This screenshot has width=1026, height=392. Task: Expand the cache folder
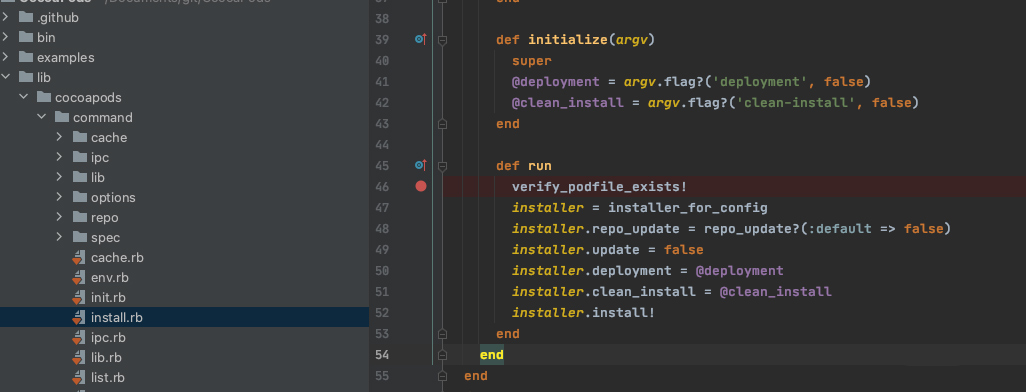[x=60, y=137]
